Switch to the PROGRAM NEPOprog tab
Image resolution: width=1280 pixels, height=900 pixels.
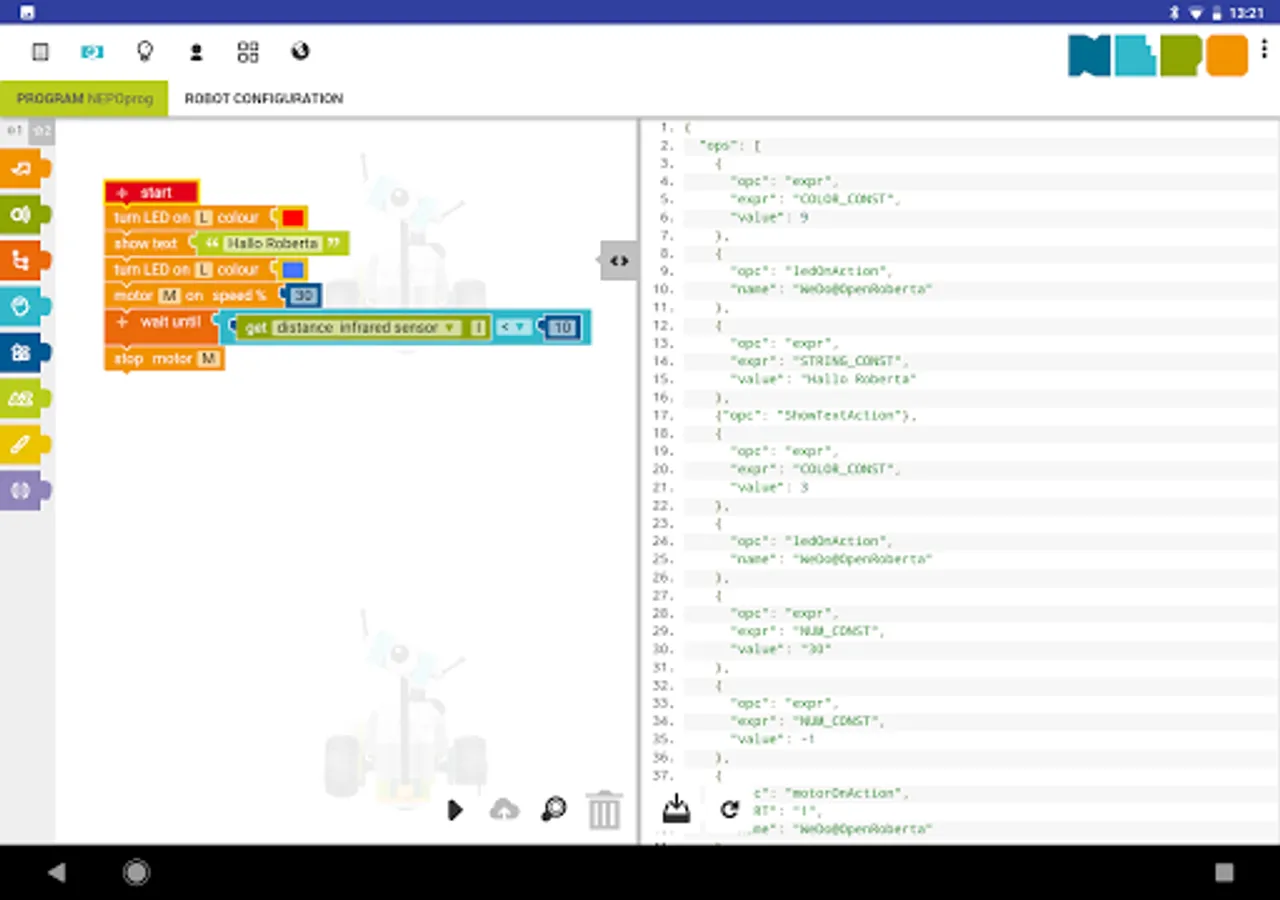[x=84, y=99]
